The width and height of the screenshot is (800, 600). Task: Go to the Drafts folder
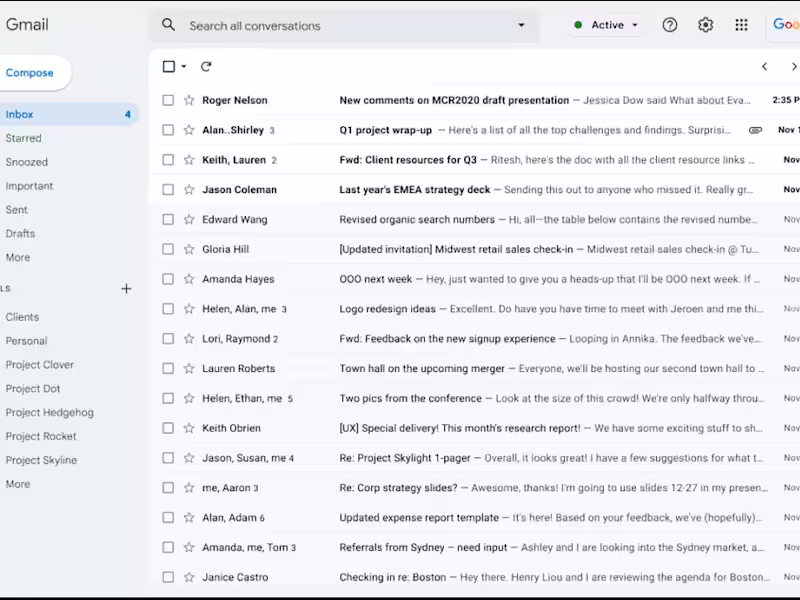tap(21, 234)
